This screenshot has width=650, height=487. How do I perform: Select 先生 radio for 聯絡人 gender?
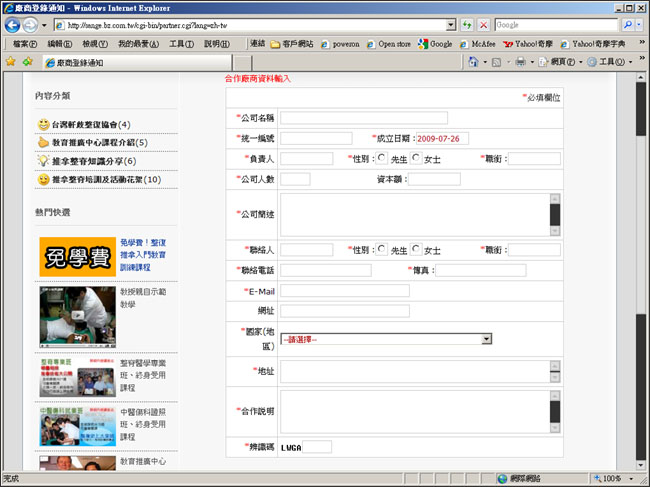[381, 249]
